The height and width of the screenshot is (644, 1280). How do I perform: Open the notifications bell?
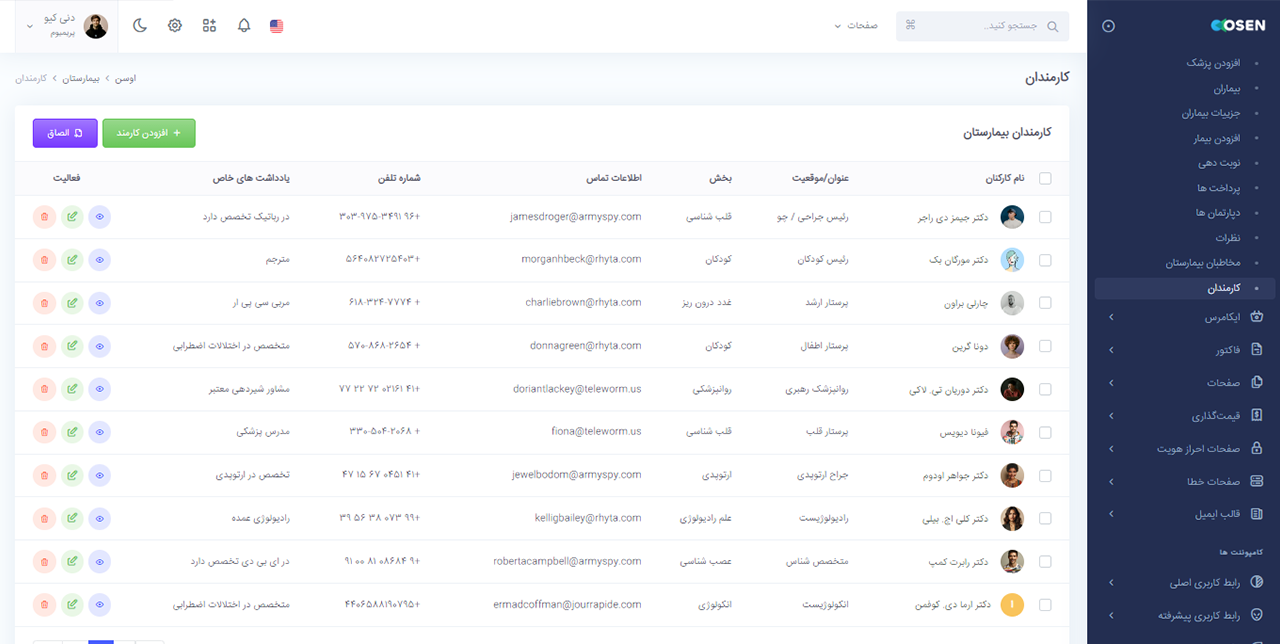[x=243, y=25]
